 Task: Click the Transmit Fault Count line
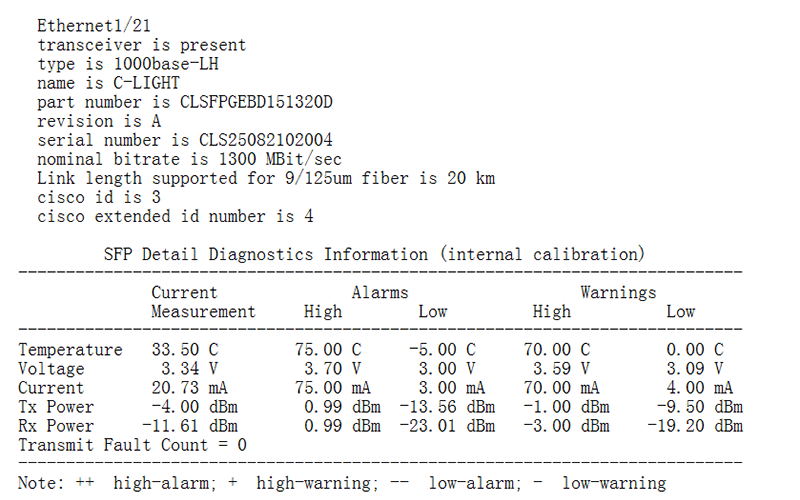tap(132, 445)
